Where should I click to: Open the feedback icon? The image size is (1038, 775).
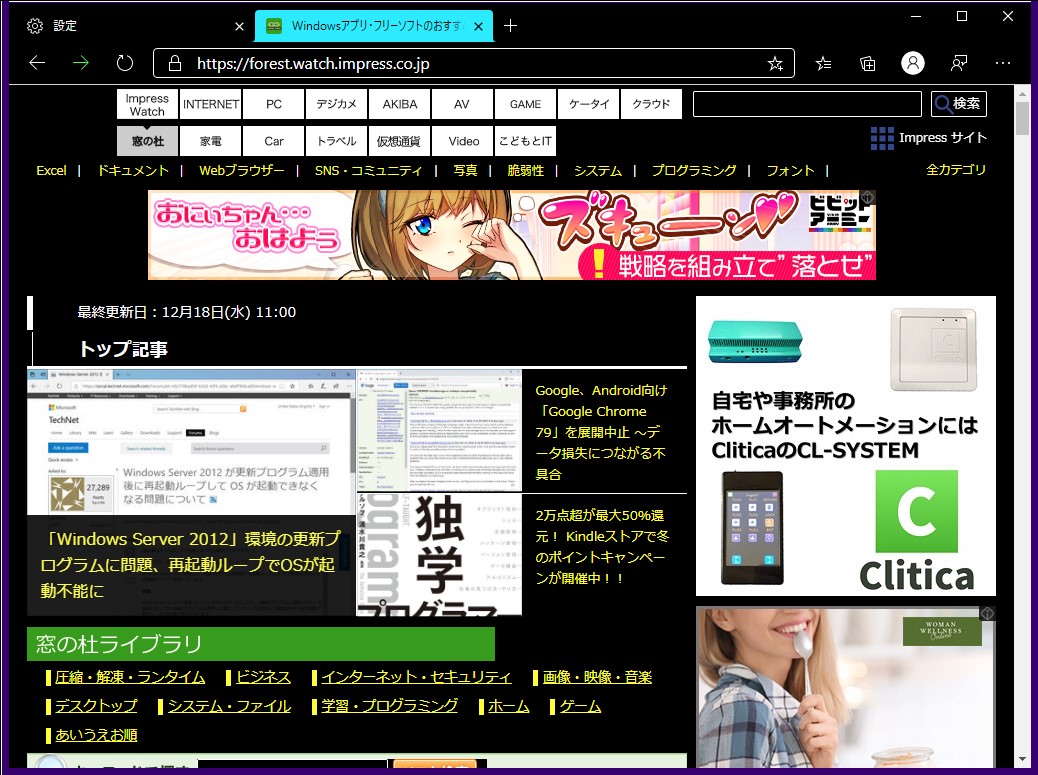point(958,64)
